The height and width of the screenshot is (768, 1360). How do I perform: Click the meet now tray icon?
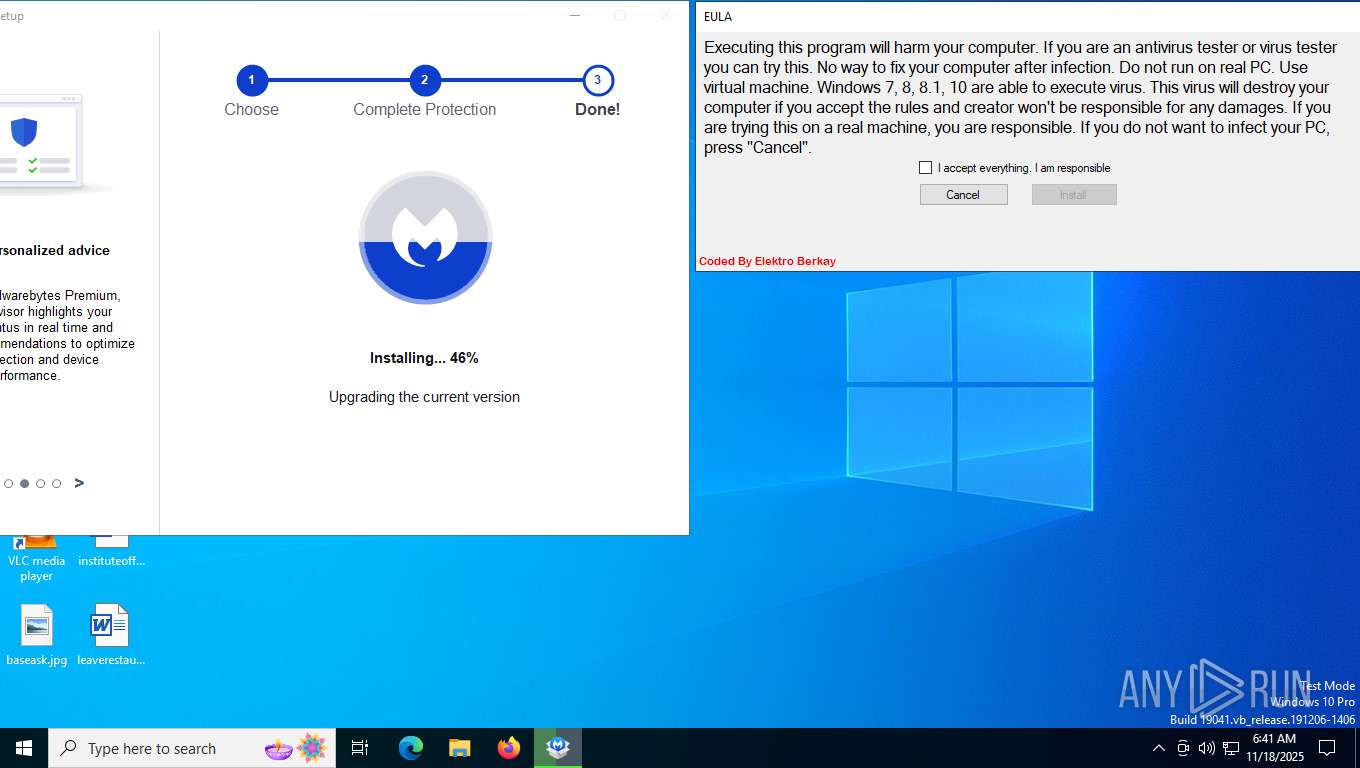coord(1183,748)
